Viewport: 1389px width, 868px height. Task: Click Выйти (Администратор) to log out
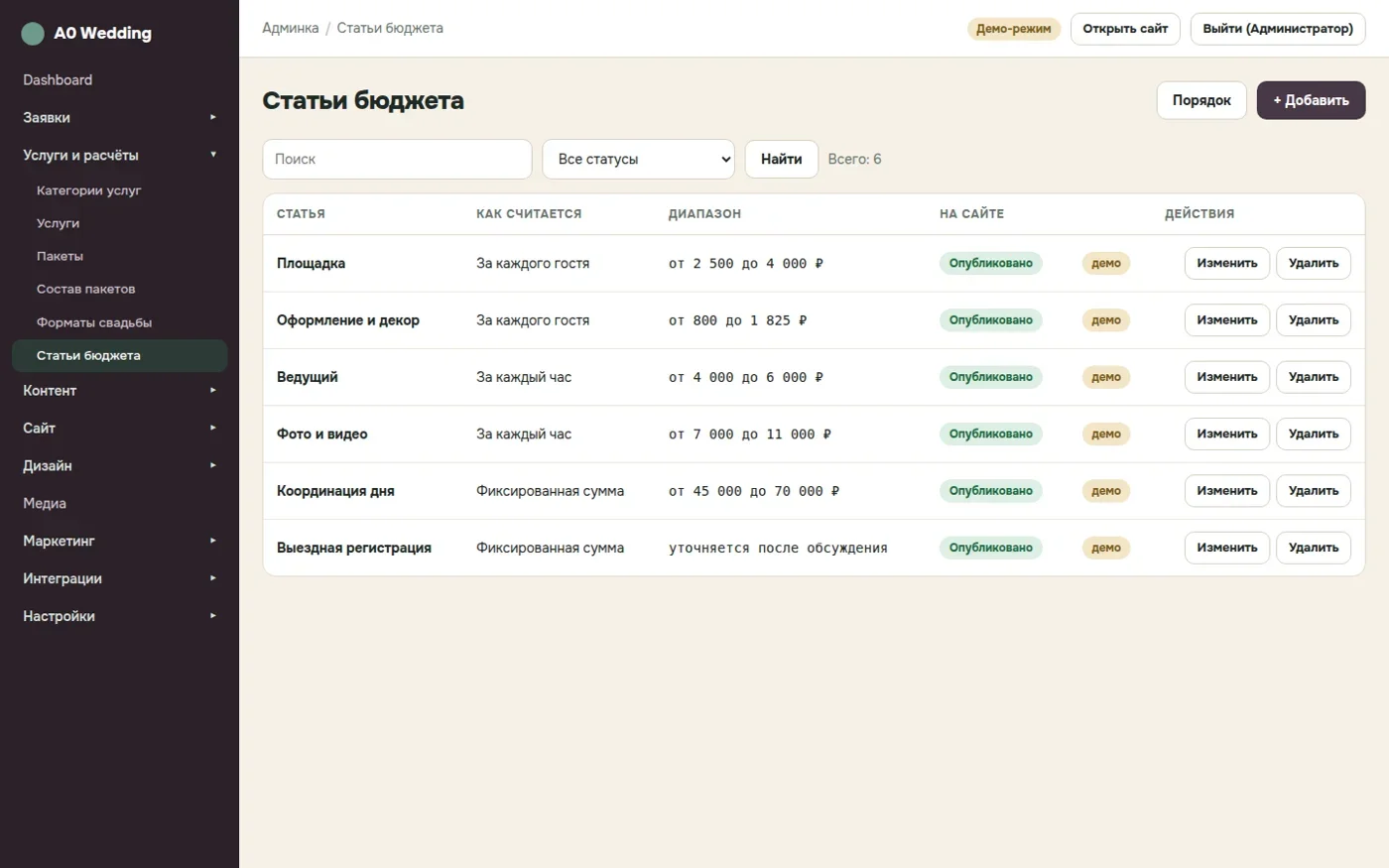1278,29
